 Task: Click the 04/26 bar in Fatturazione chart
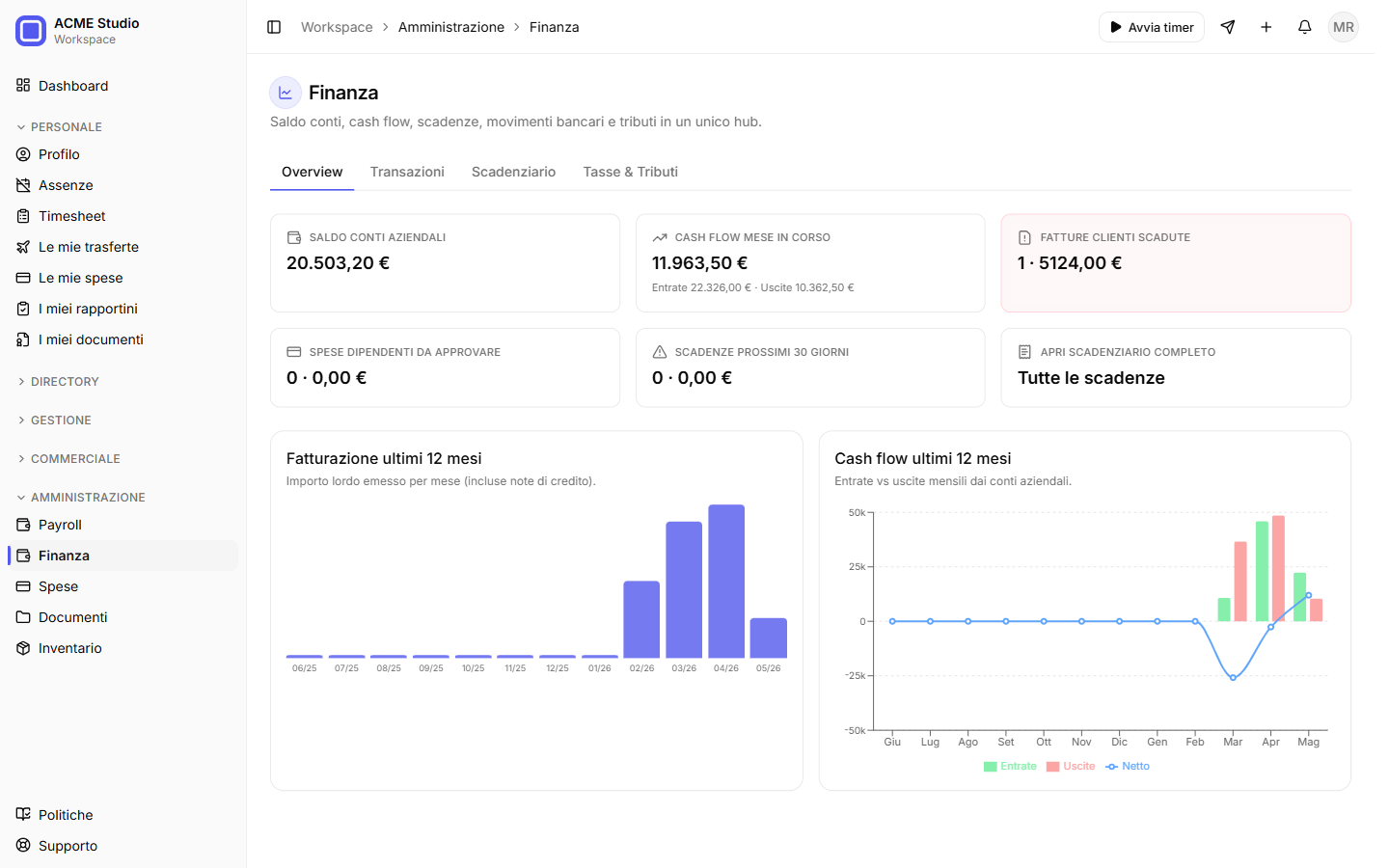(x=726, y=582)
